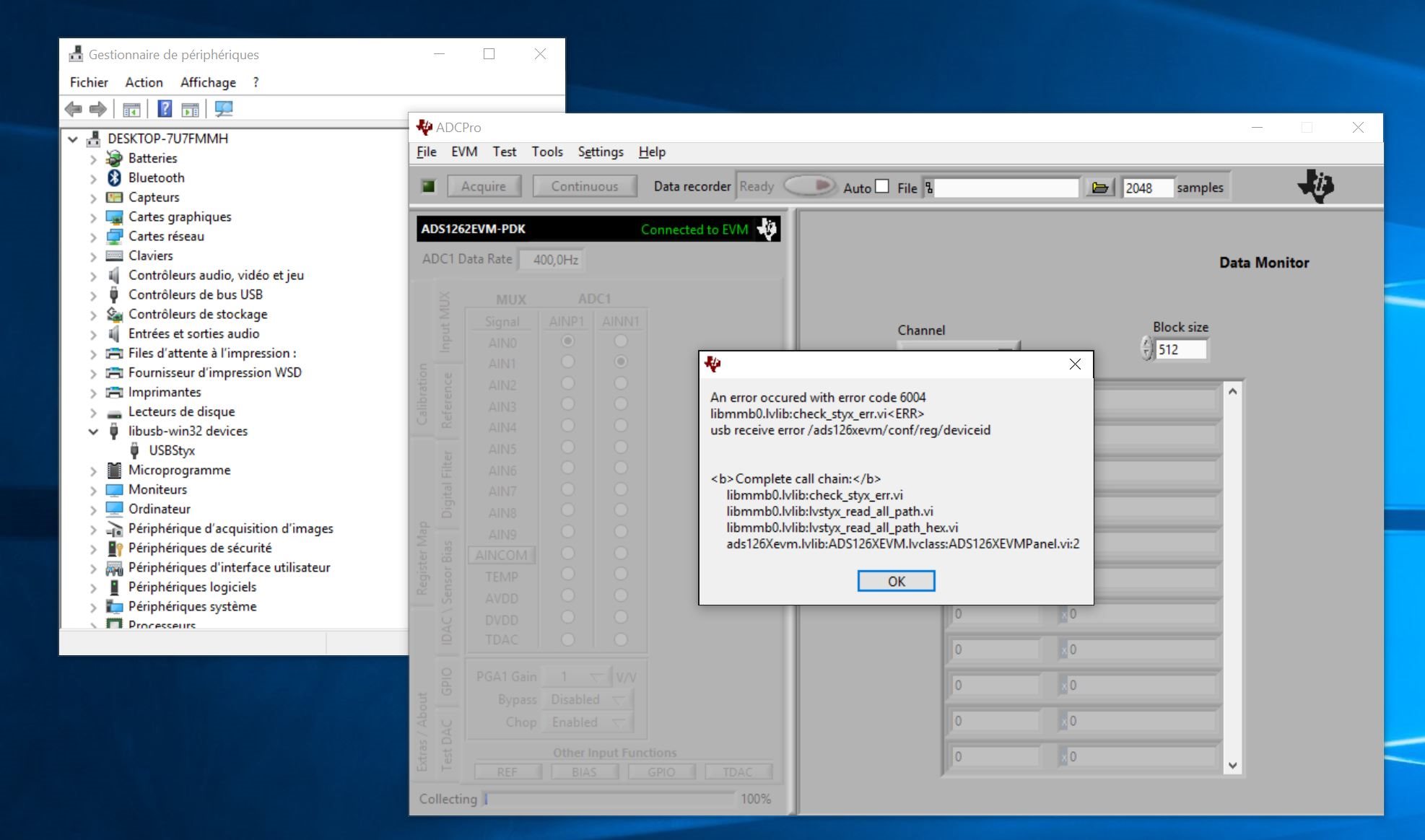This screenshot has height=840, width=1425.
Task: Click the Cartes graphiques icon
Action: (114, 216)
